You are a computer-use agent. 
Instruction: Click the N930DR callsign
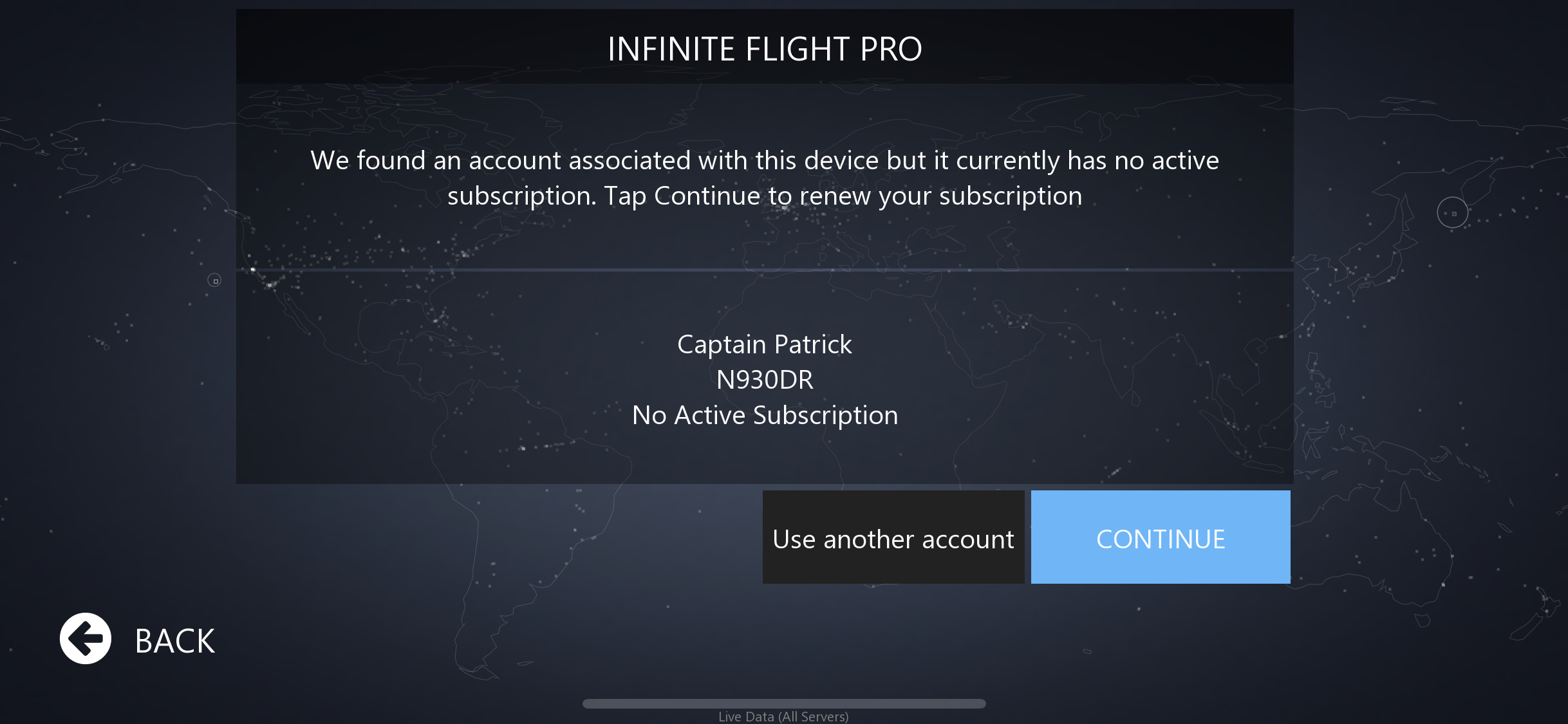764,380
